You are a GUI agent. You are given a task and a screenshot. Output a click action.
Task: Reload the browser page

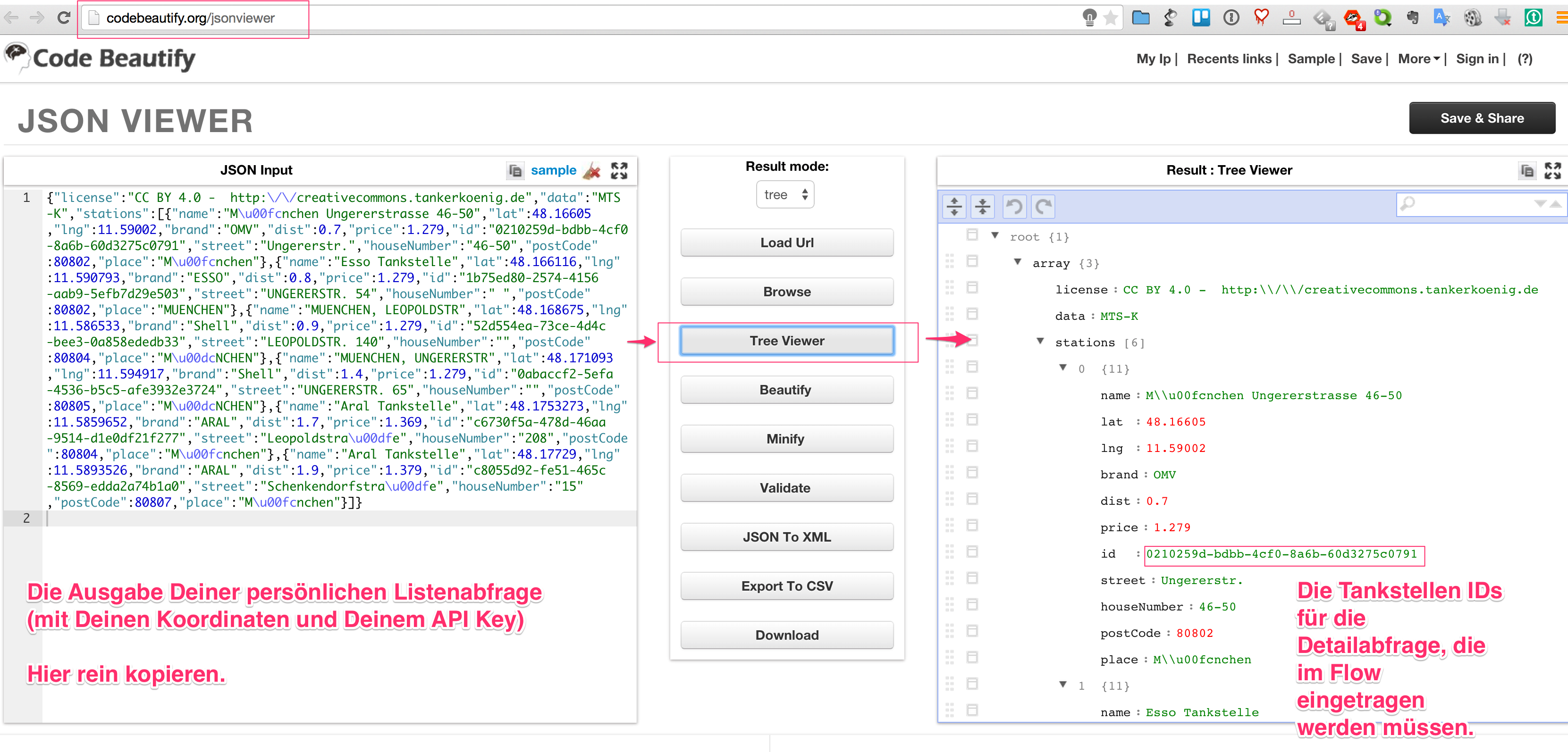coord(63,17)
